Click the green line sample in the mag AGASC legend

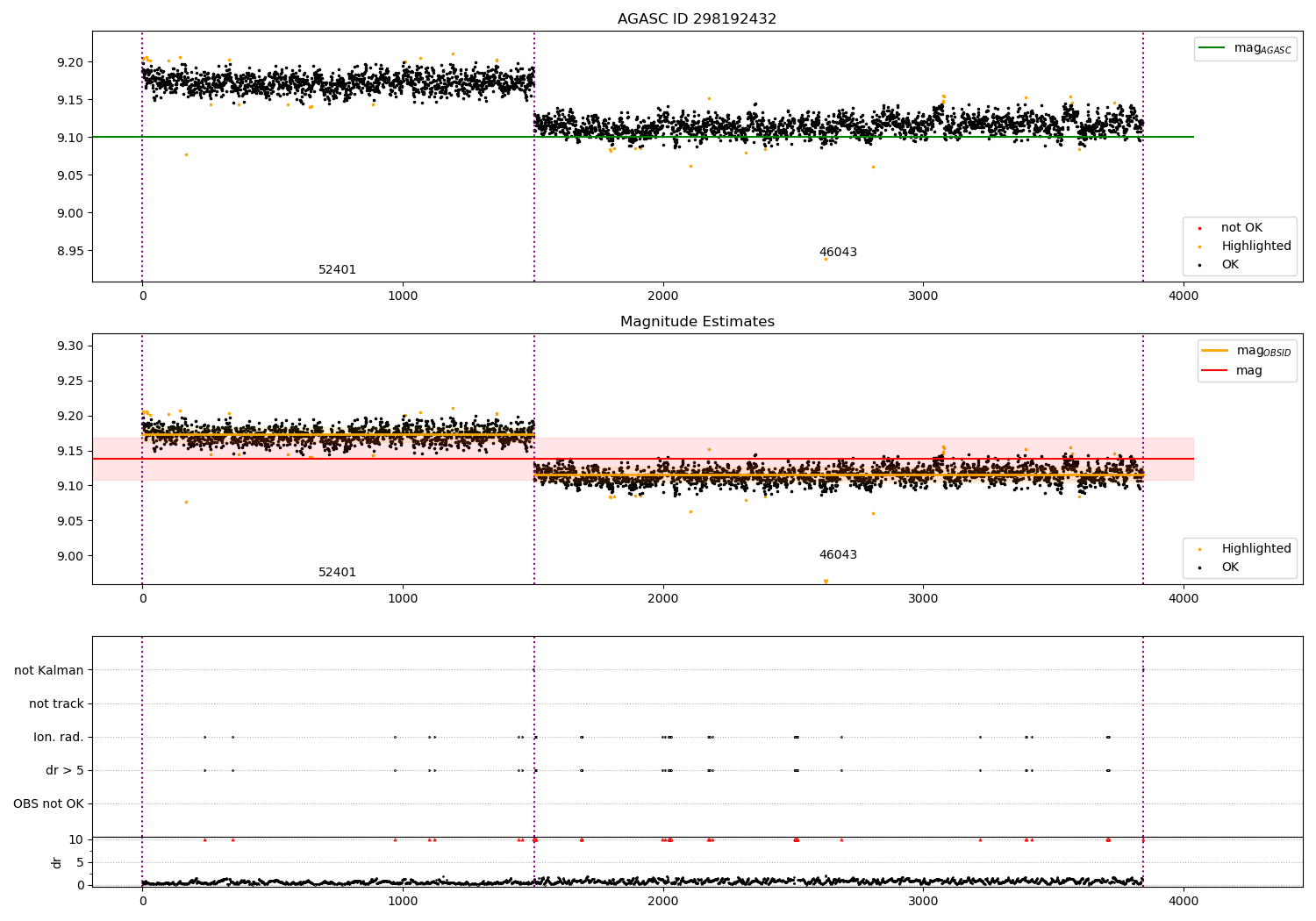(1212, 48)
